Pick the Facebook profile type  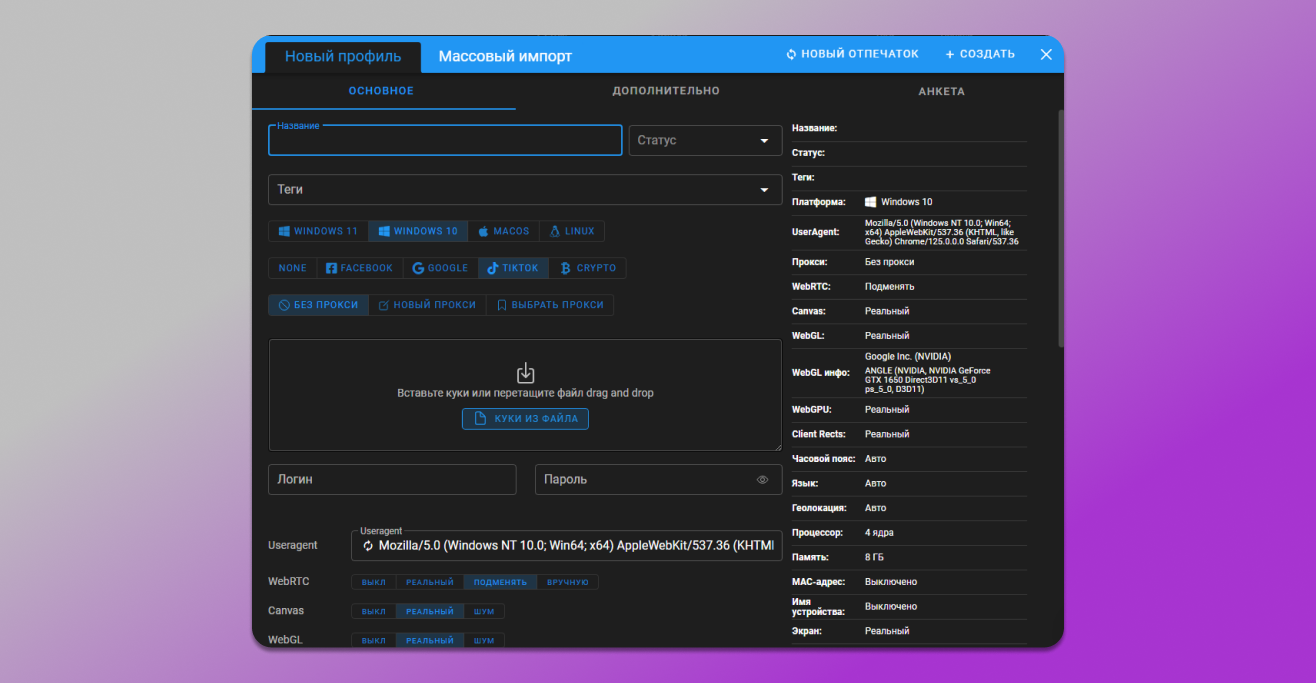359,268
